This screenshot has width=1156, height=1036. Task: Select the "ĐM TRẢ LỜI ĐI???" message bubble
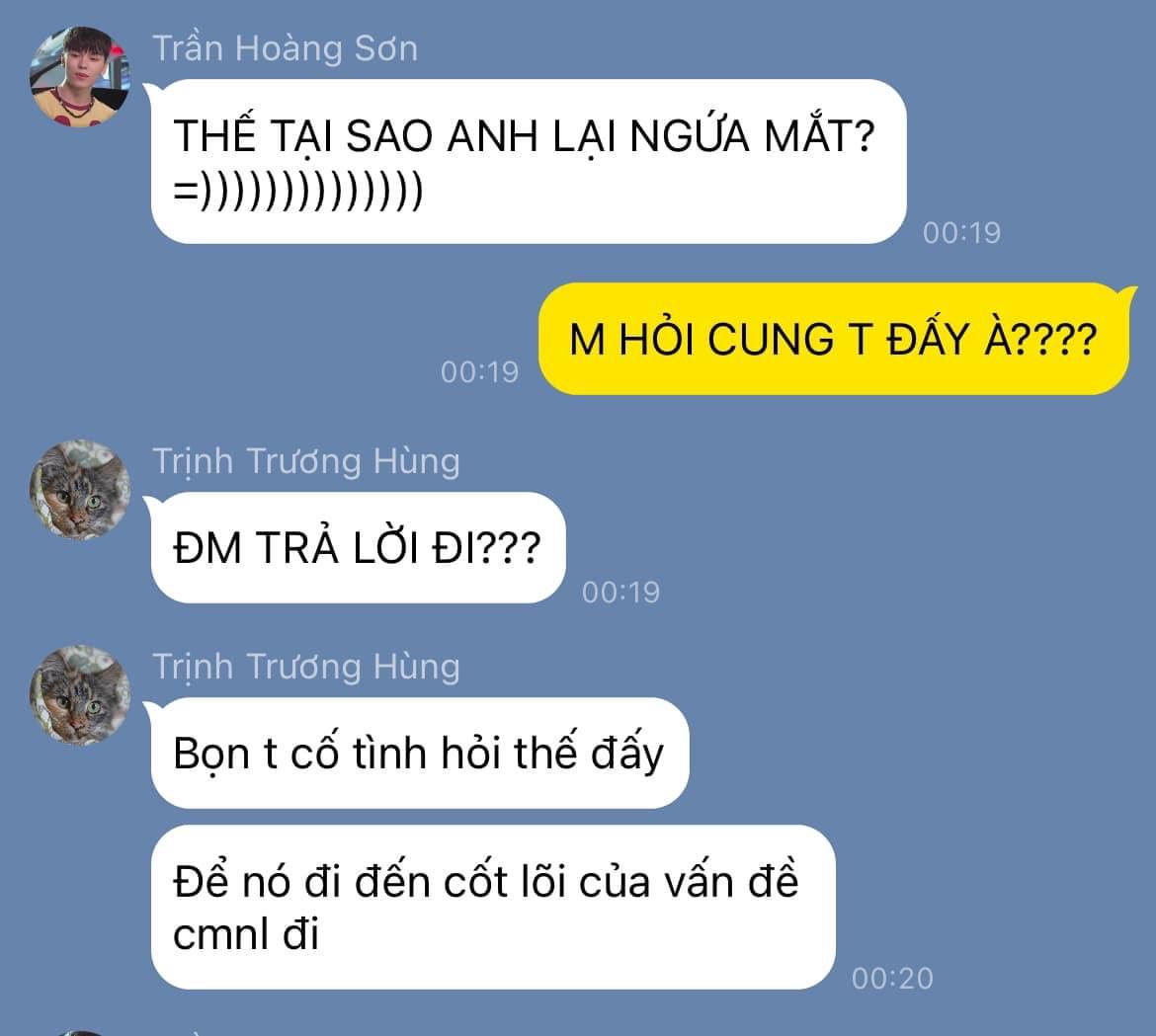coord(359,547)
